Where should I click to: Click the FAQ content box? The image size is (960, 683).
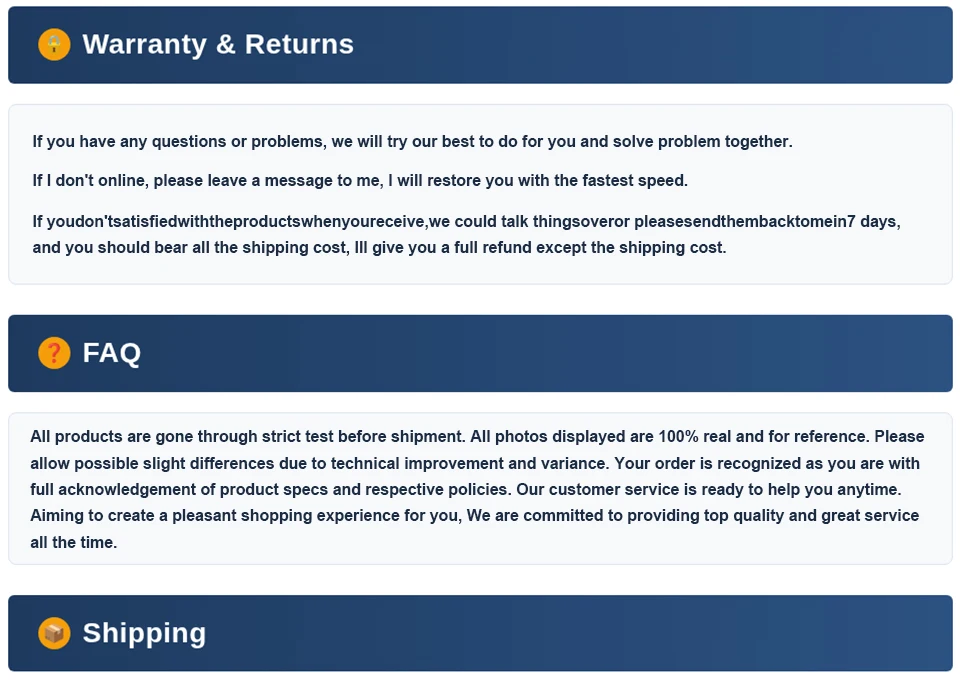pyautogui.click(x=480, y=488)
